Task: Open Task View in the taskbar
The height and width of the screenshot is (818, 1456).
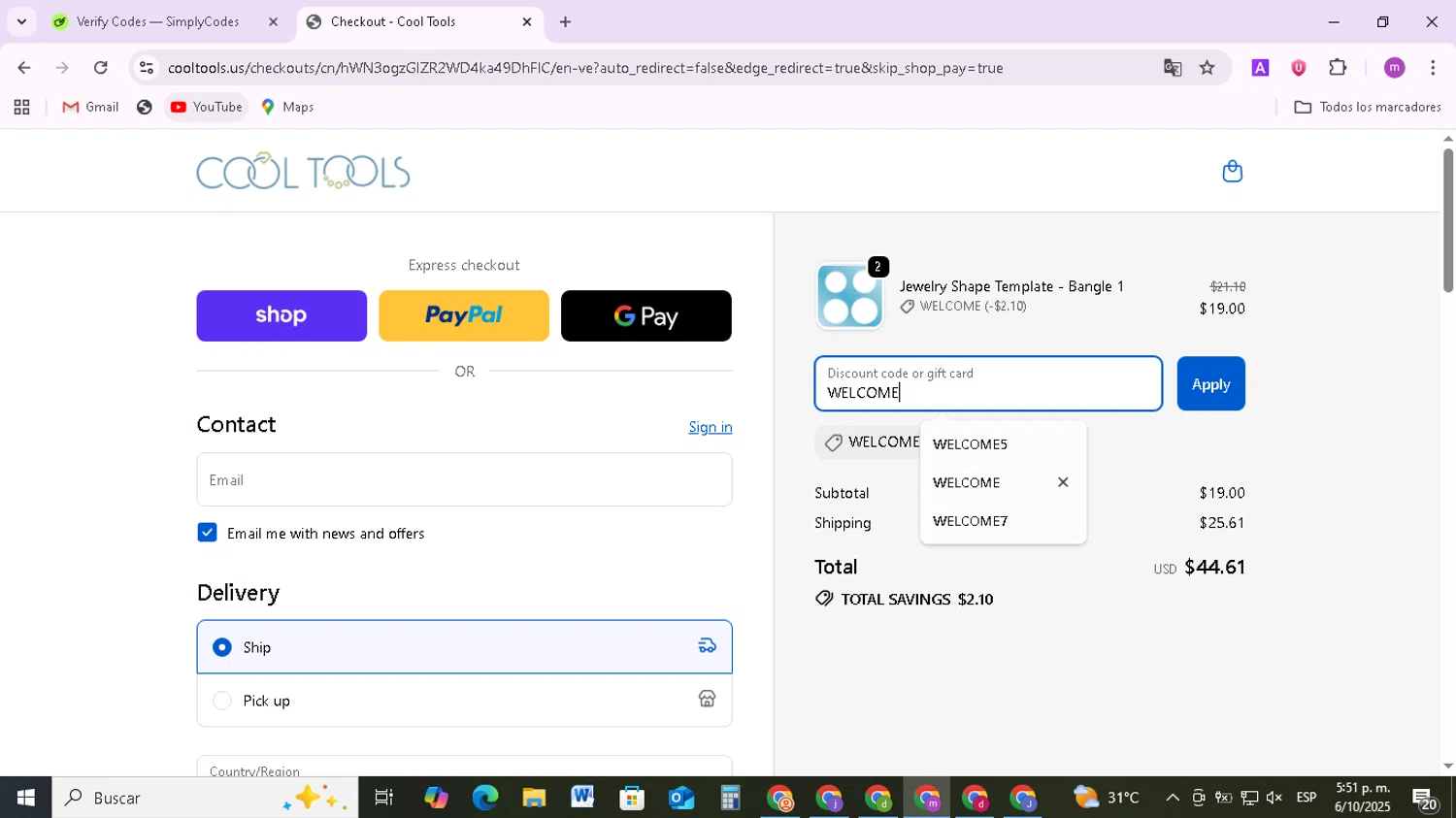Action: click(x=384, y=798)
